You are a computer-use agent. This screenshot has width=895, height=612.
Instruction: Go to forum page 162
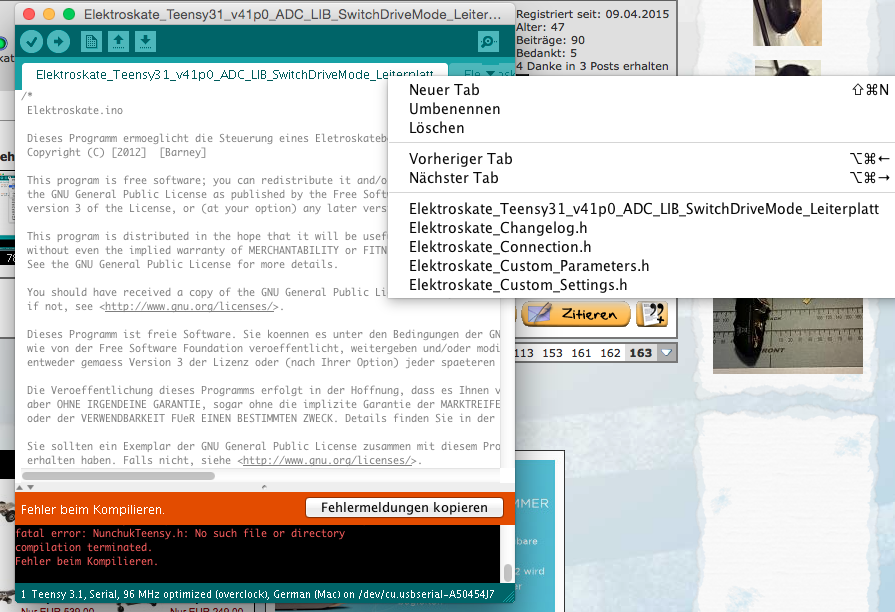[610, 353]
